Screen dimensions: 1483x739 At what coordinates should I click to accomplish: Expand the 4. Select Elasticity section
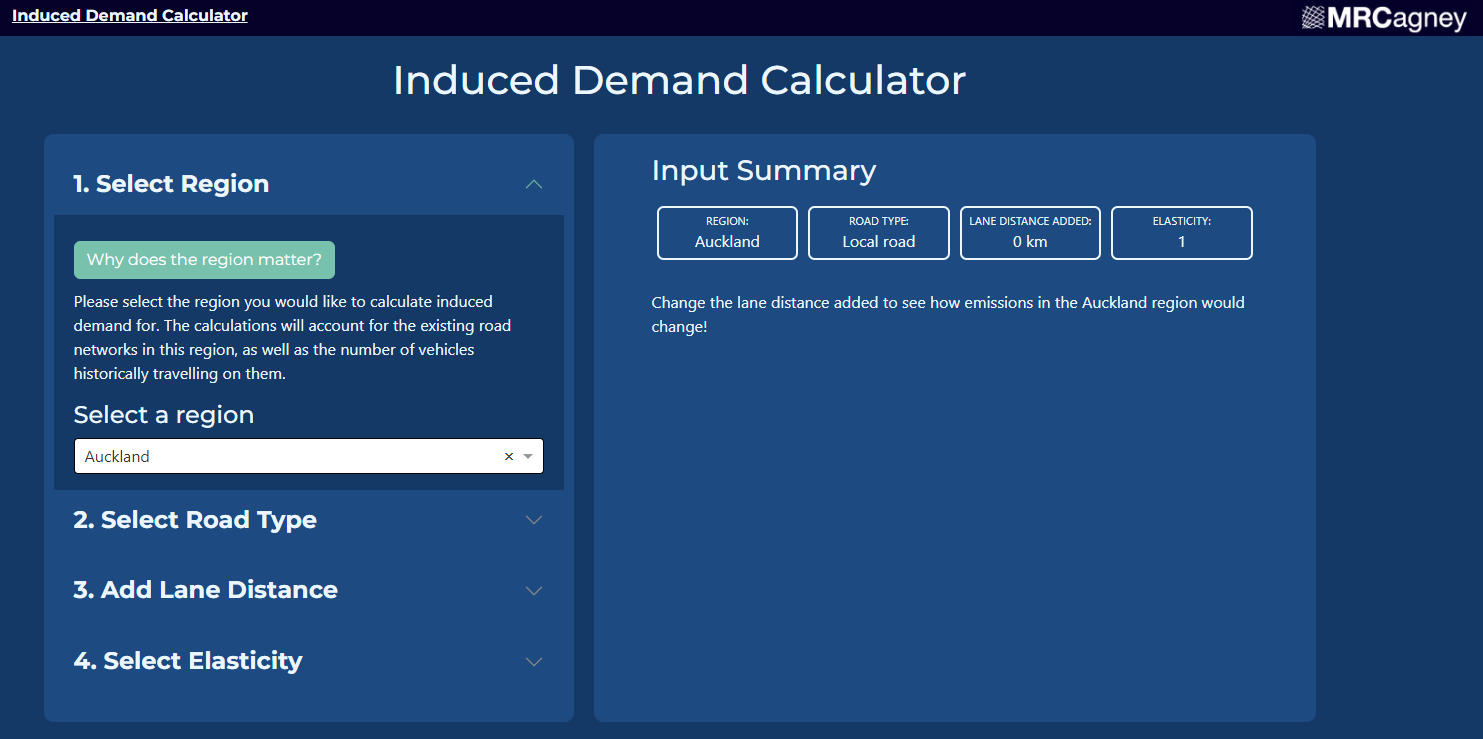(x=188, y=661)
